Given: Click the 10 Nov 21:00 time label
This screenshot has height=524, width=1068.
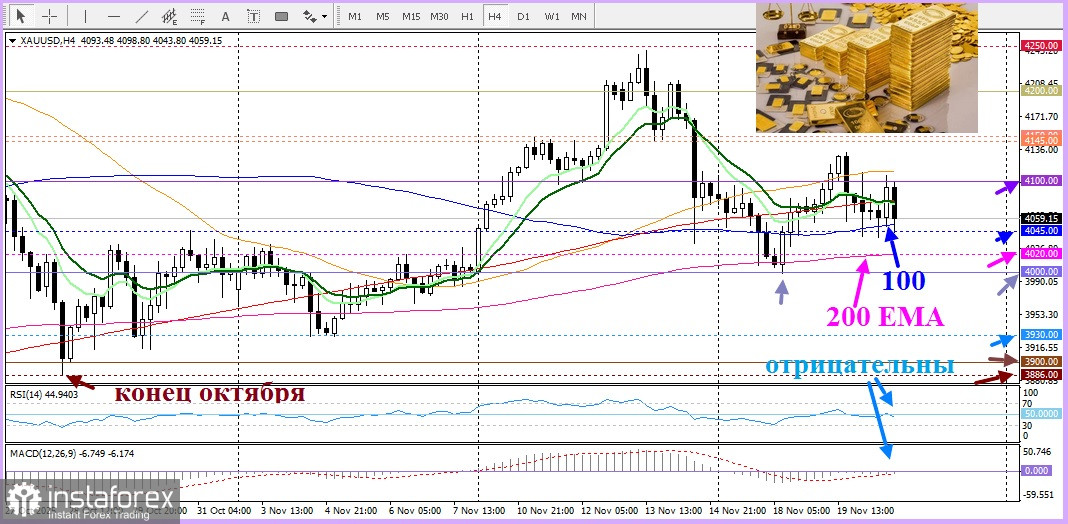Looking at the screenshot, I should (x=544, y=510).
